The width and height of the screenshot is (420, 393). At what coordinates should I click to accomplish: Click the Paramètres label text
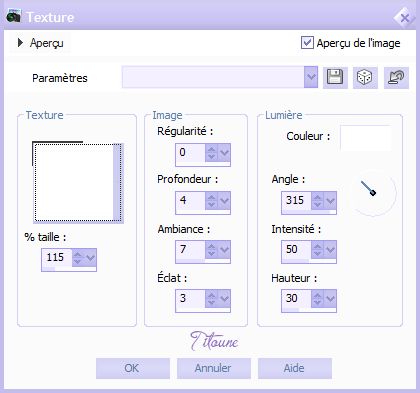60,78
